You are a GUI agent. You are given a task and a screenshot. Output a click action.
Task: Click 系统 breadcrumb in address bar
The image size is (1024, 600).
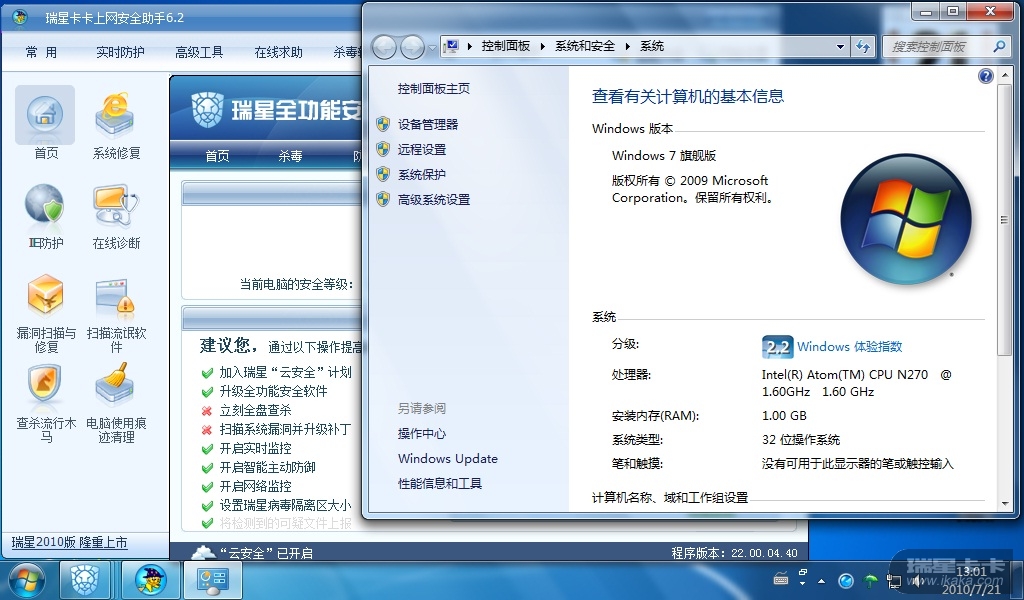coord(652,46)
